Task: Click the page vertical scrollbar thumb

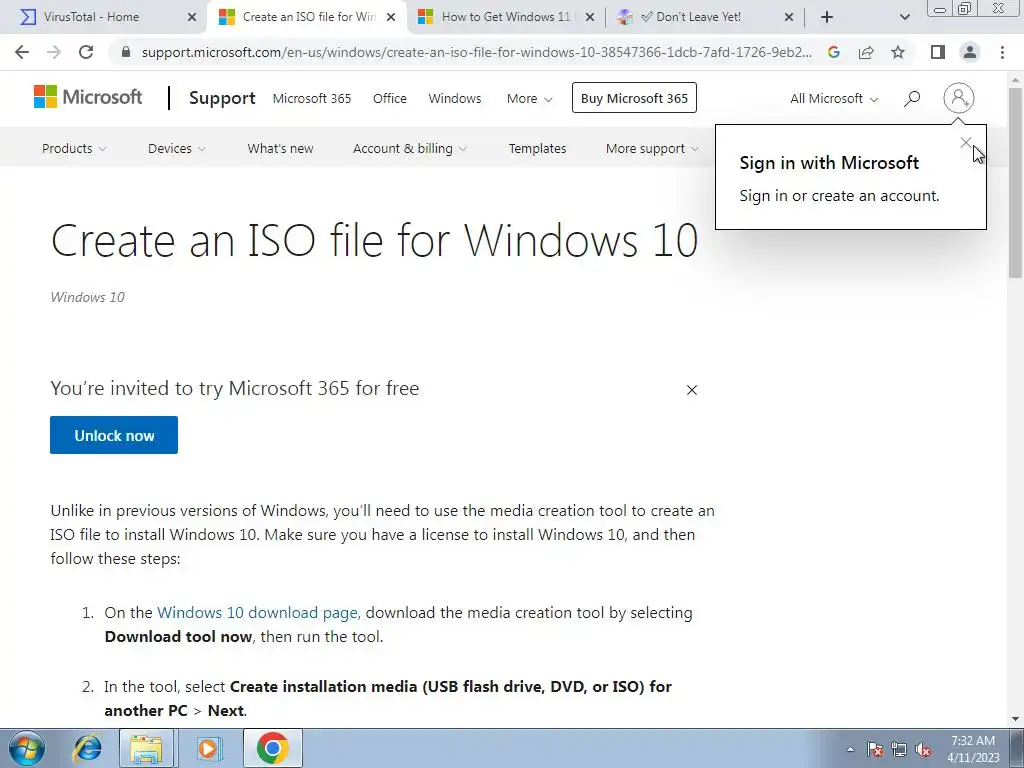Action: [1016, 183]
